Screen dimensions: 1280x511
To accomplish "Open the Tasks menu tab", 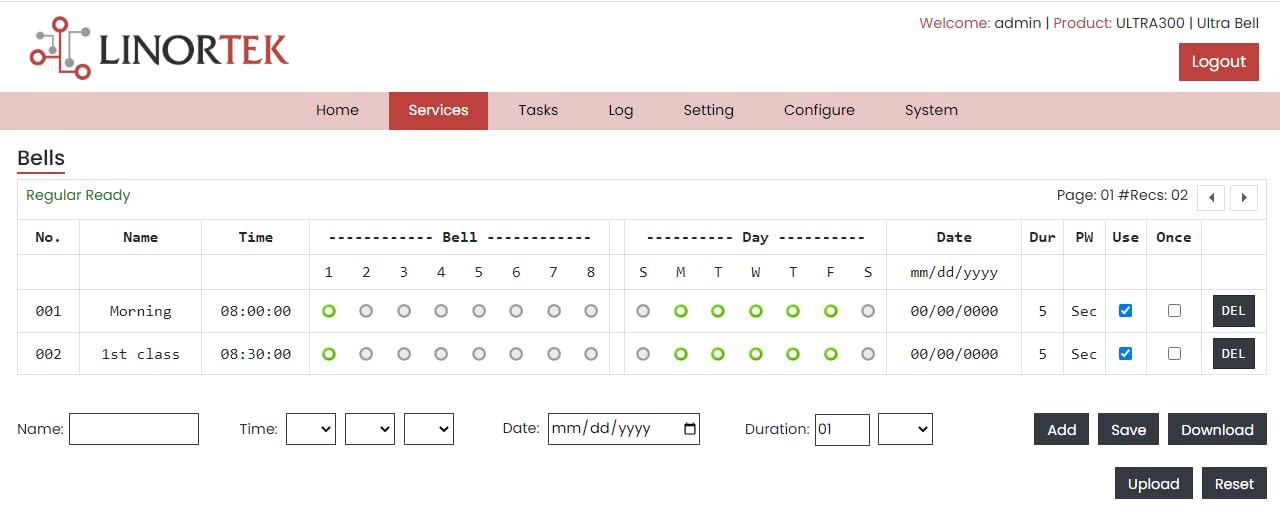I will (x=538, y=111).
